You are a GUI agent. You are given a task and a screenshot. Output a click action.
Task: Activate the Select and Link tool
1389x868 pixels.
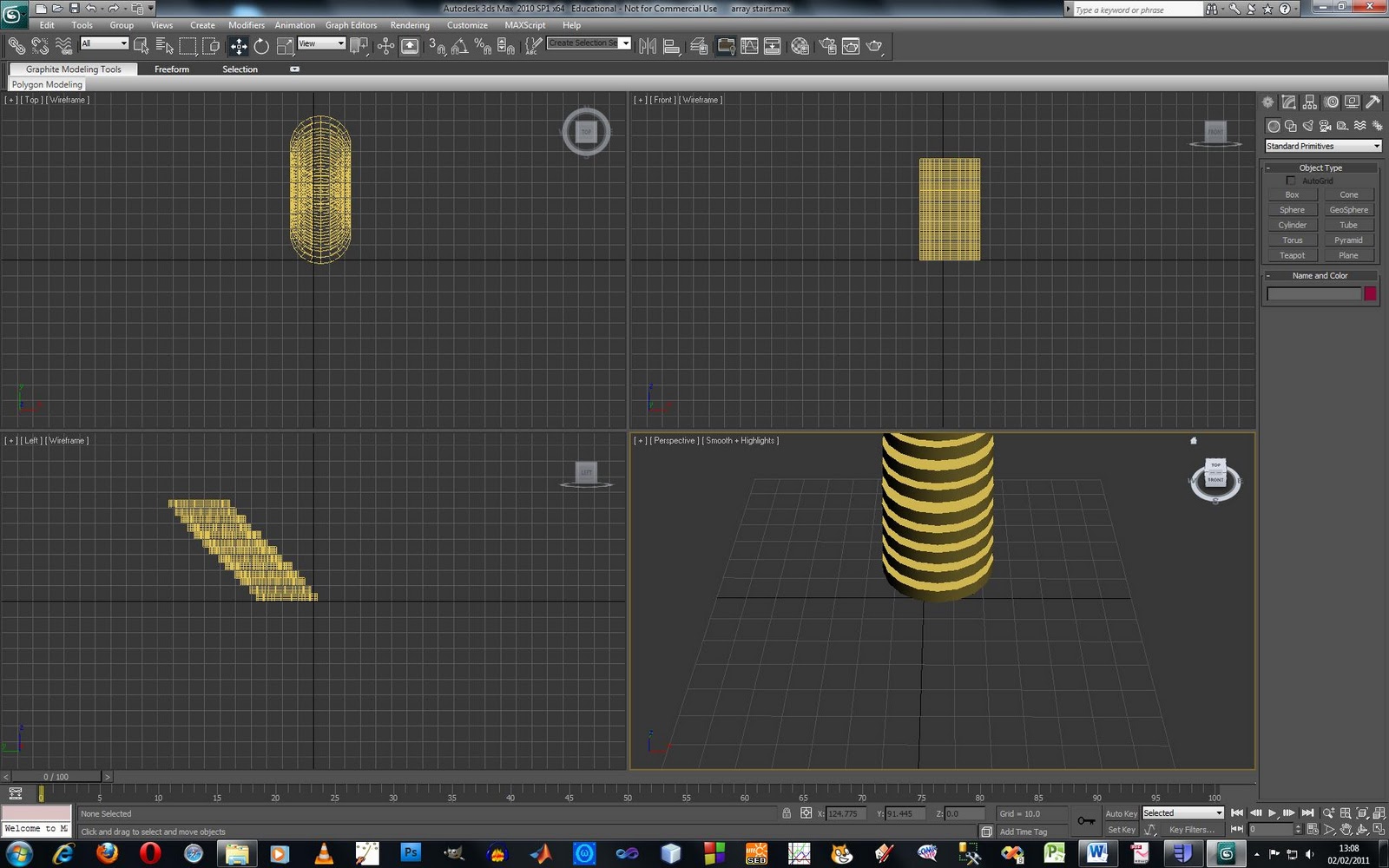pyautogui.click(x=16, y=46)
